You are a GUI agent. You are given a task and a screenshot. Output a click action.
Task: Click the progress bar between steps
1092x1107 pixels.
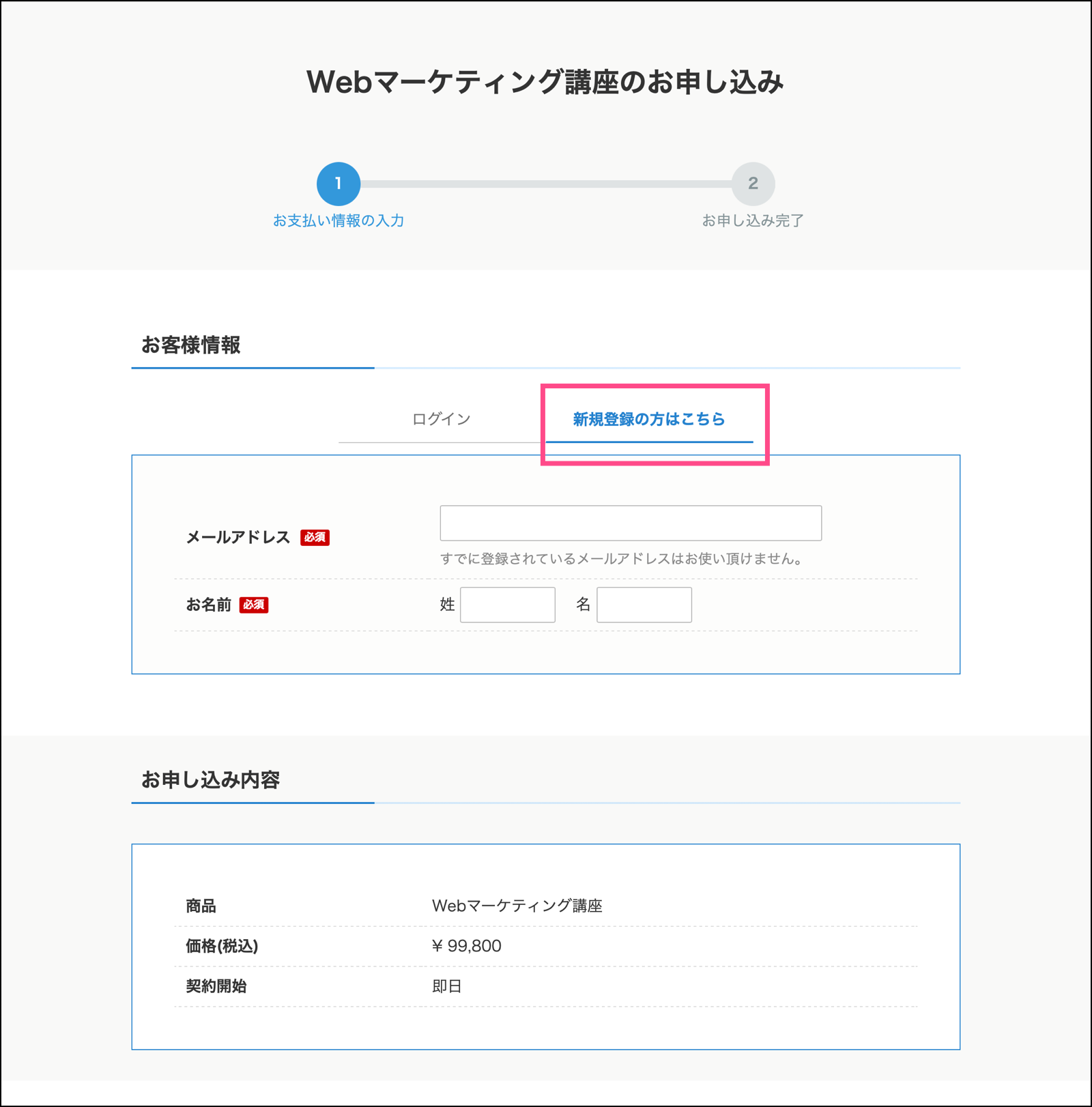click(x=546, y=184)
